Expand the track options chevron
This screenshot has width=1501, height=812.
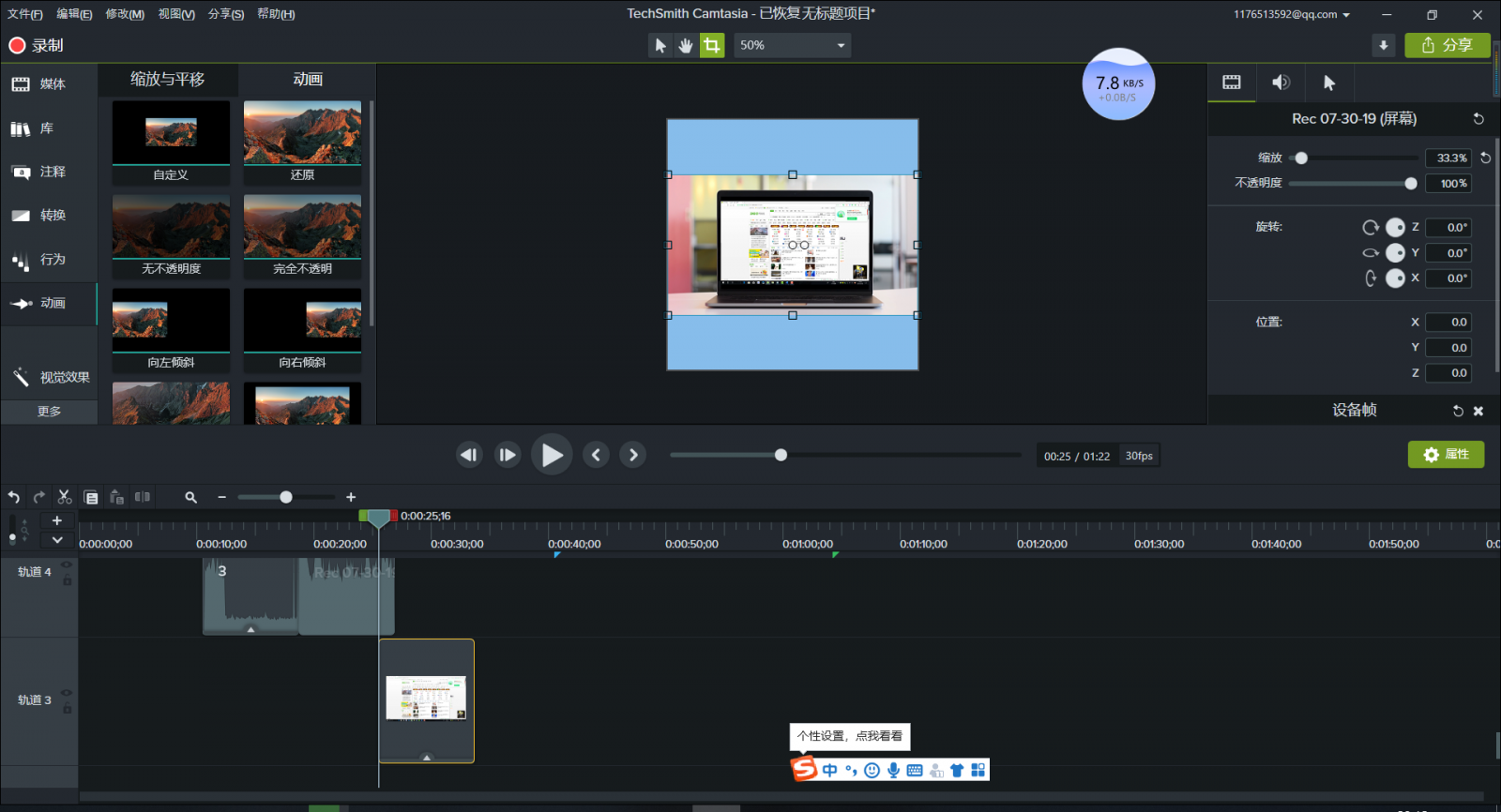(57, 540)
